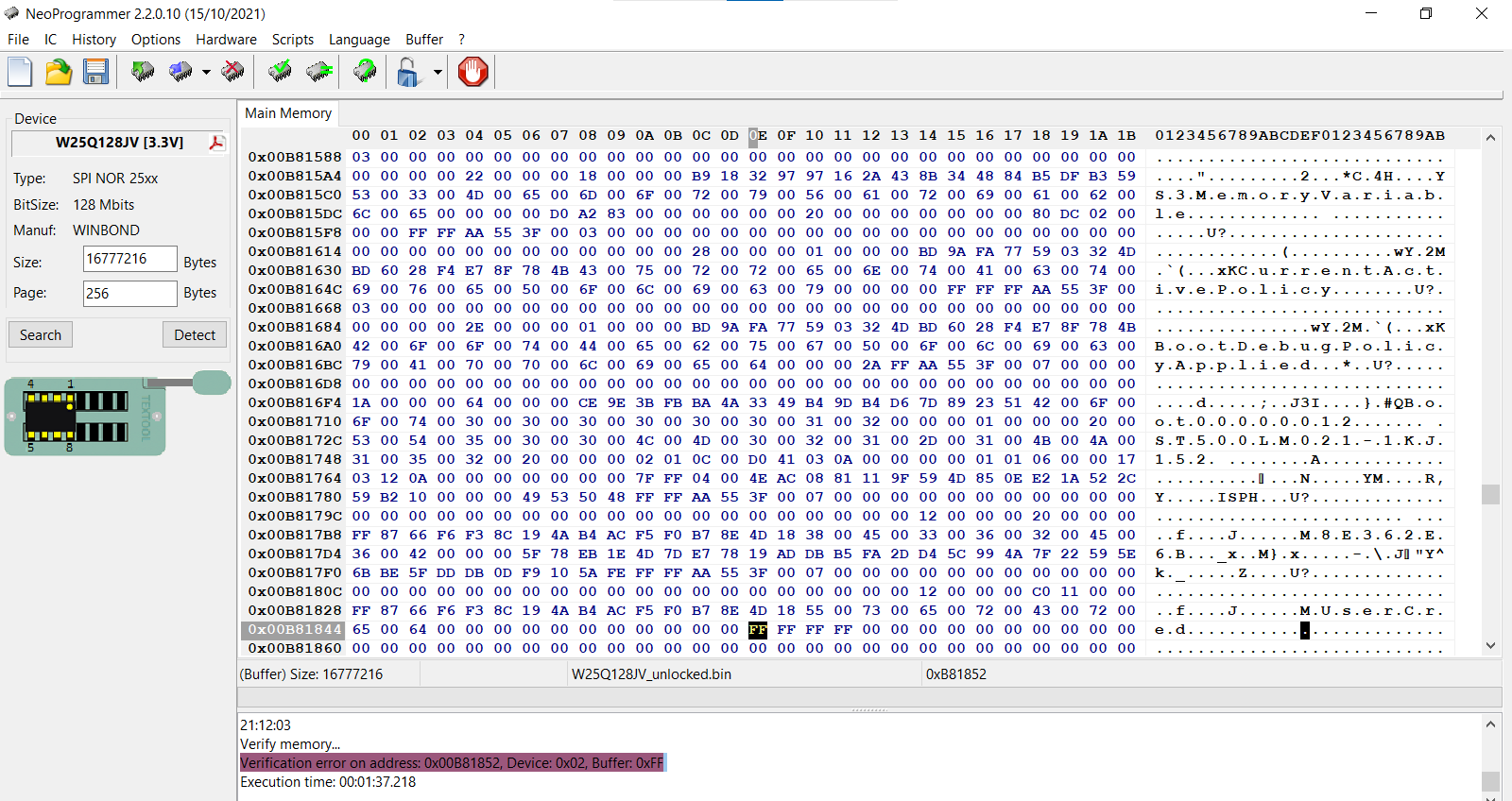Screen dimensions: 1512x801
Task: Select the address row 0x00B817D4
Action: point(295,554)
